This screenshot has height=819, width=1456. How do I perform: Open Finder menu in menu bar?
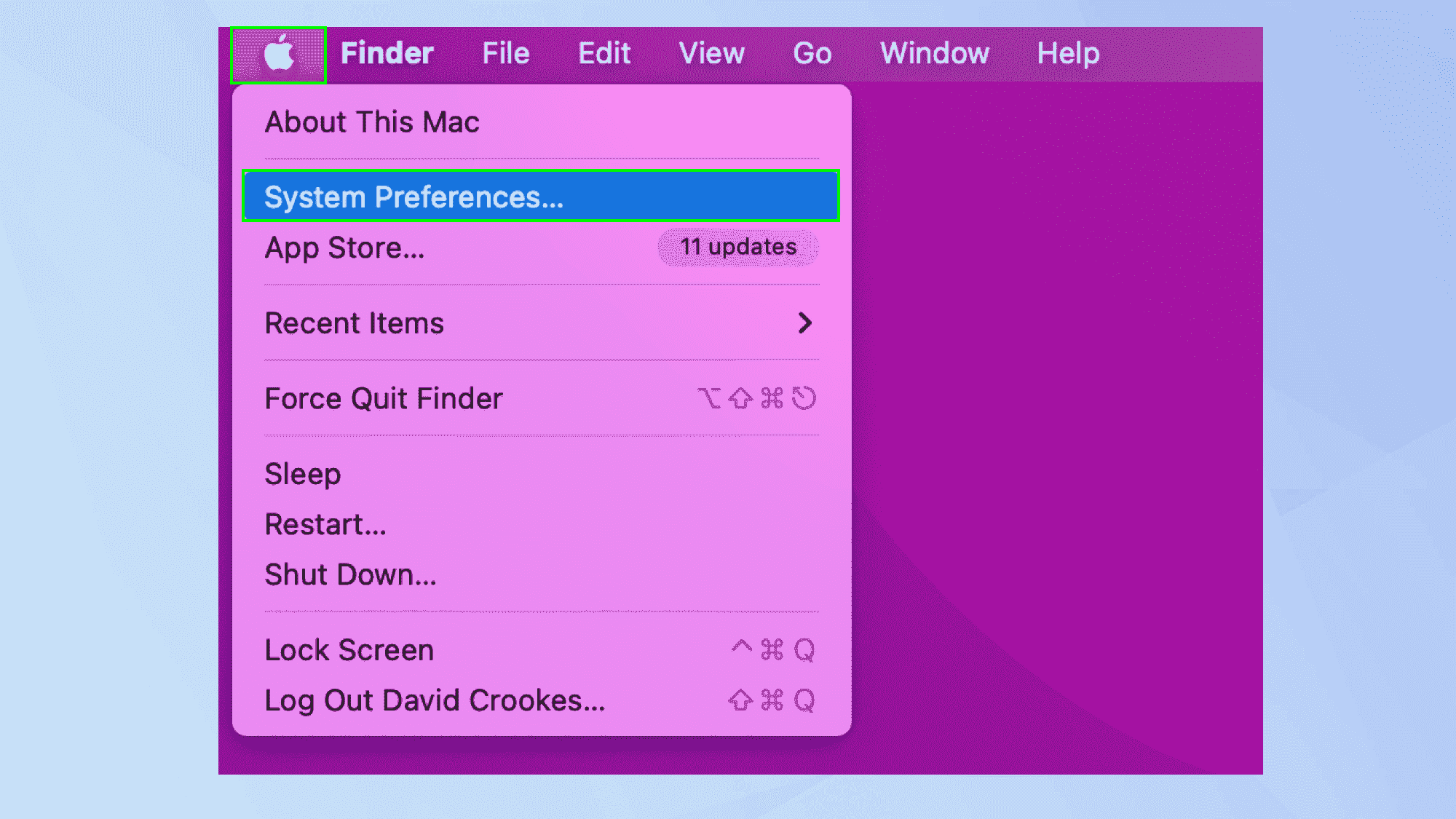[387, 52]
